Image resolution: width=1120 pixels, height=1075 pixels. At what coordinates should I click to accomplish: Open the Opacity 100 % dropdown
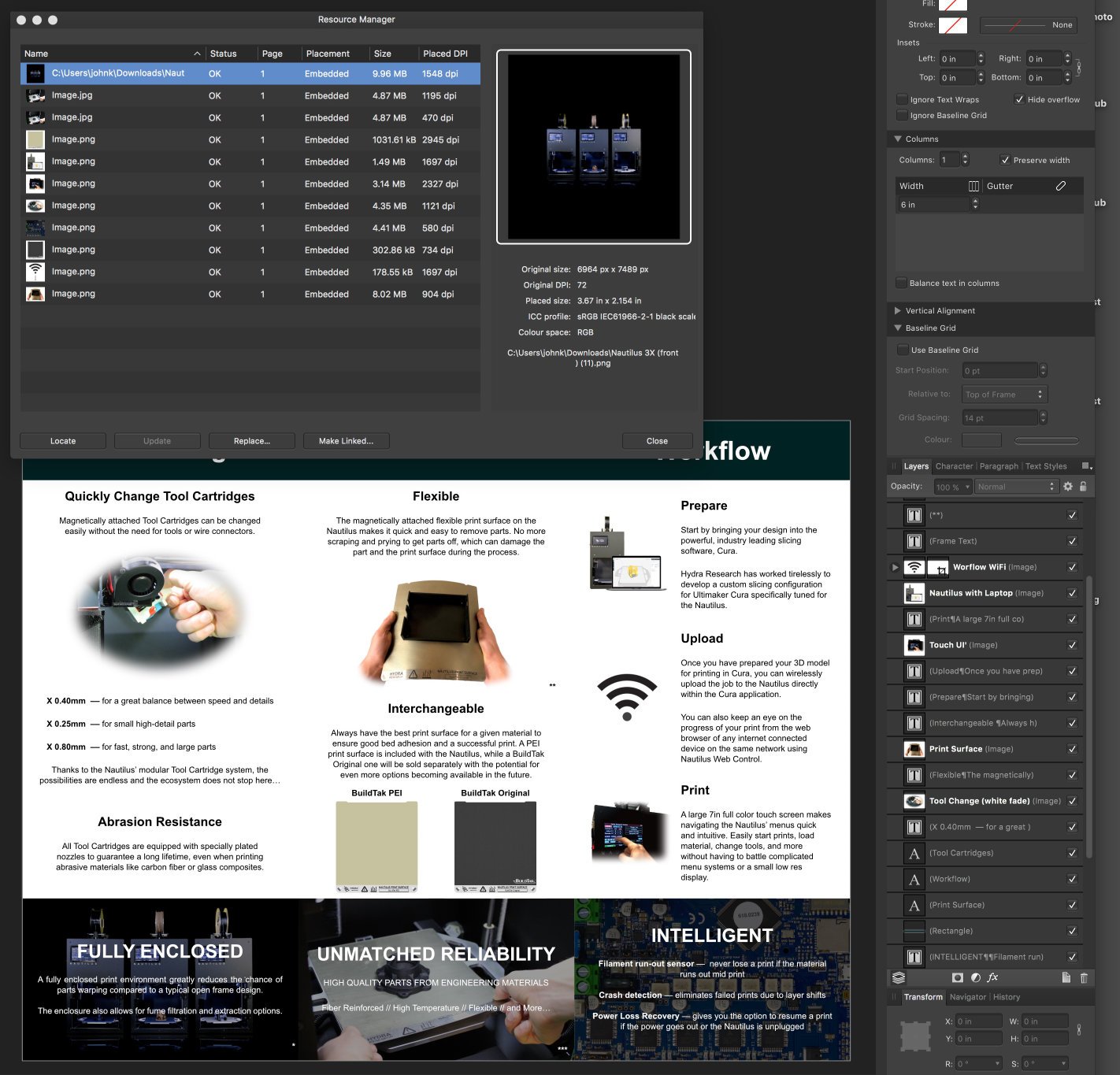pos(967,487)
